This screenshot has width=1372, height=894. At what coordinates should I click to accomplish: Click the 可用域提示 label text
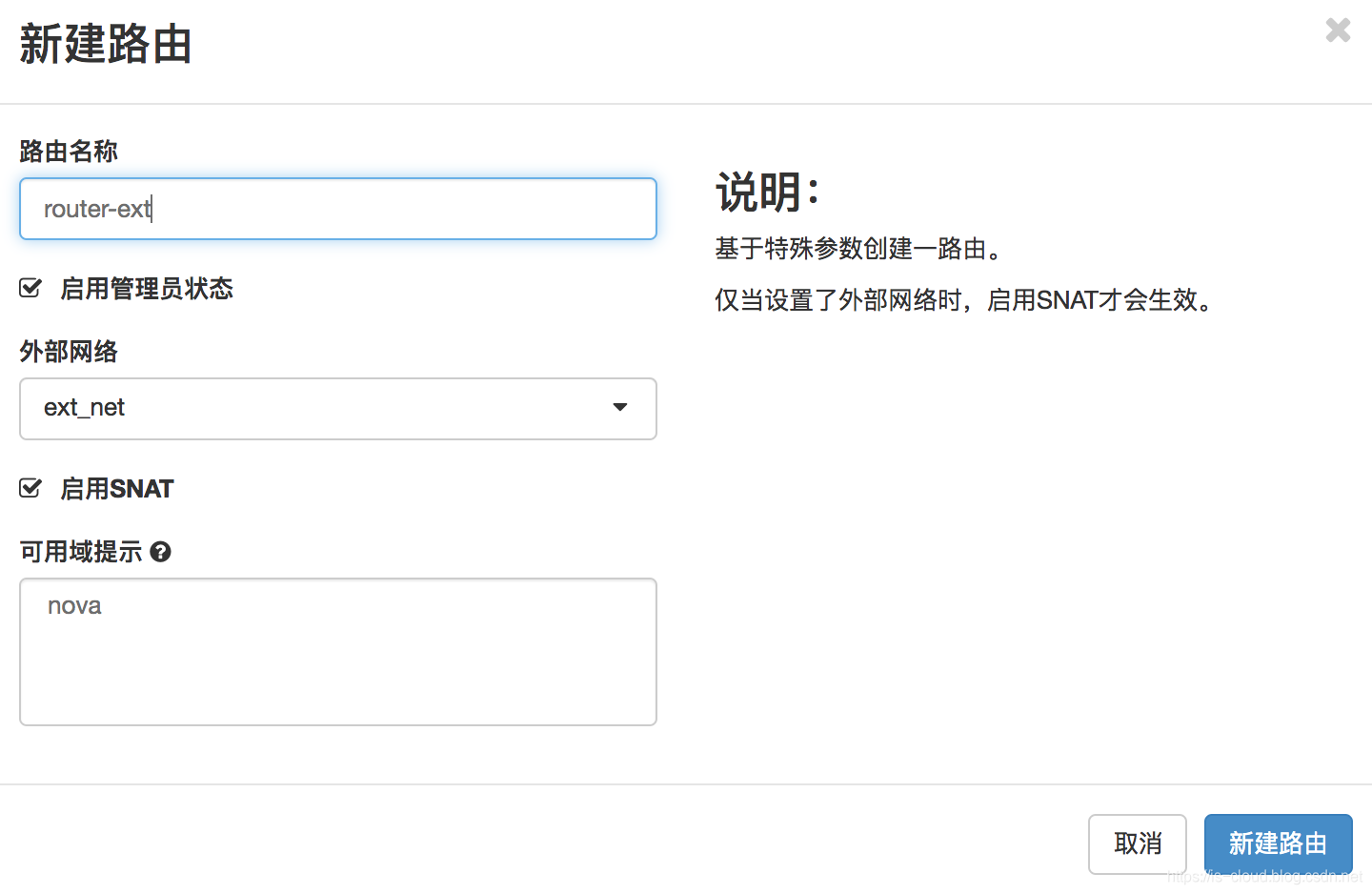point(81,552)
